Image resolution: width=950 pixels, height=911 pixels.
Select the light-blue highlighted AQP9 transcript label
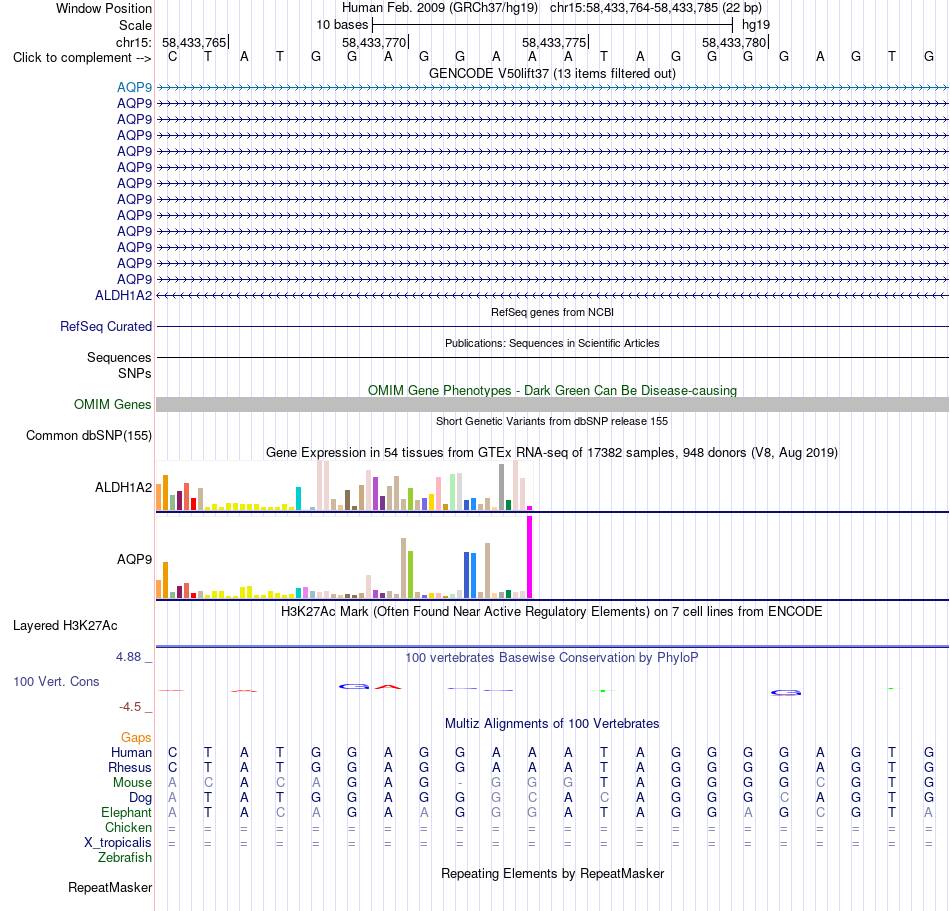tap(134, 87)
